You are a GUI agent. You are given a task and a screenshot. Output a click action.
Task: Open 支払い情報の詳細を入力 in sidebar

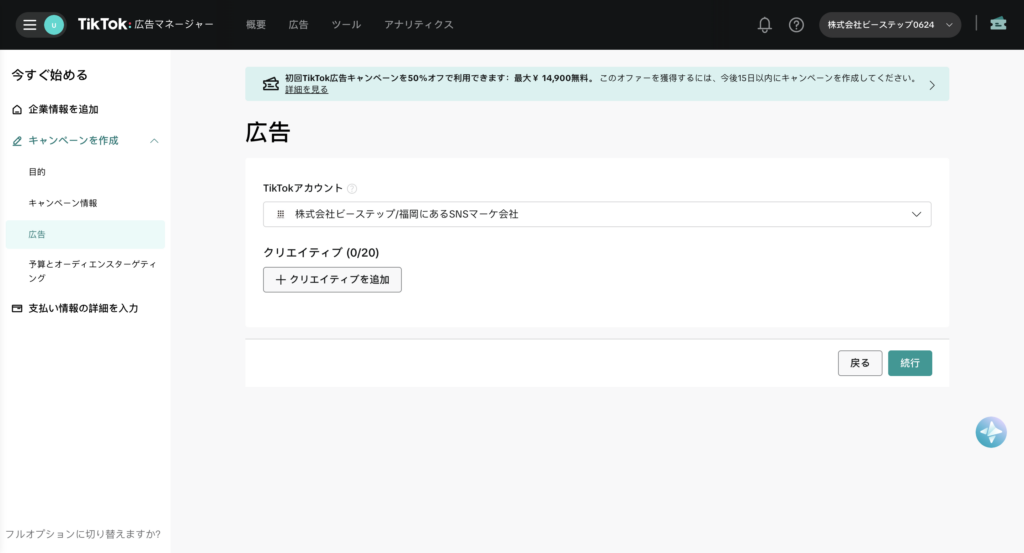coord(83,308)
